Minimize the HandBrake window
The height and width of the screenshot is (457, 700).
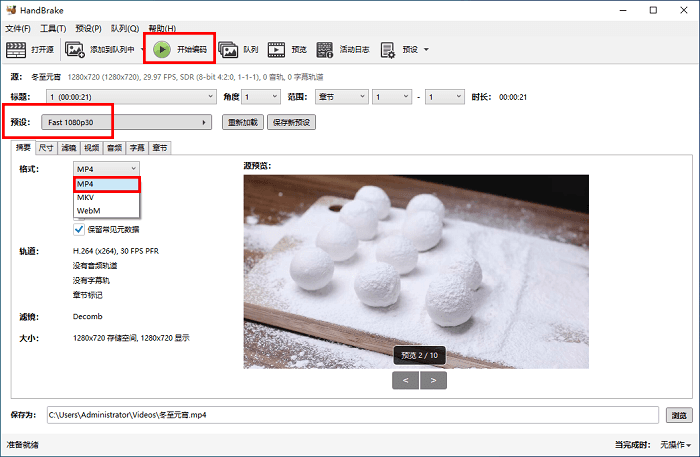pyautogui.click(x=624, y=10)
